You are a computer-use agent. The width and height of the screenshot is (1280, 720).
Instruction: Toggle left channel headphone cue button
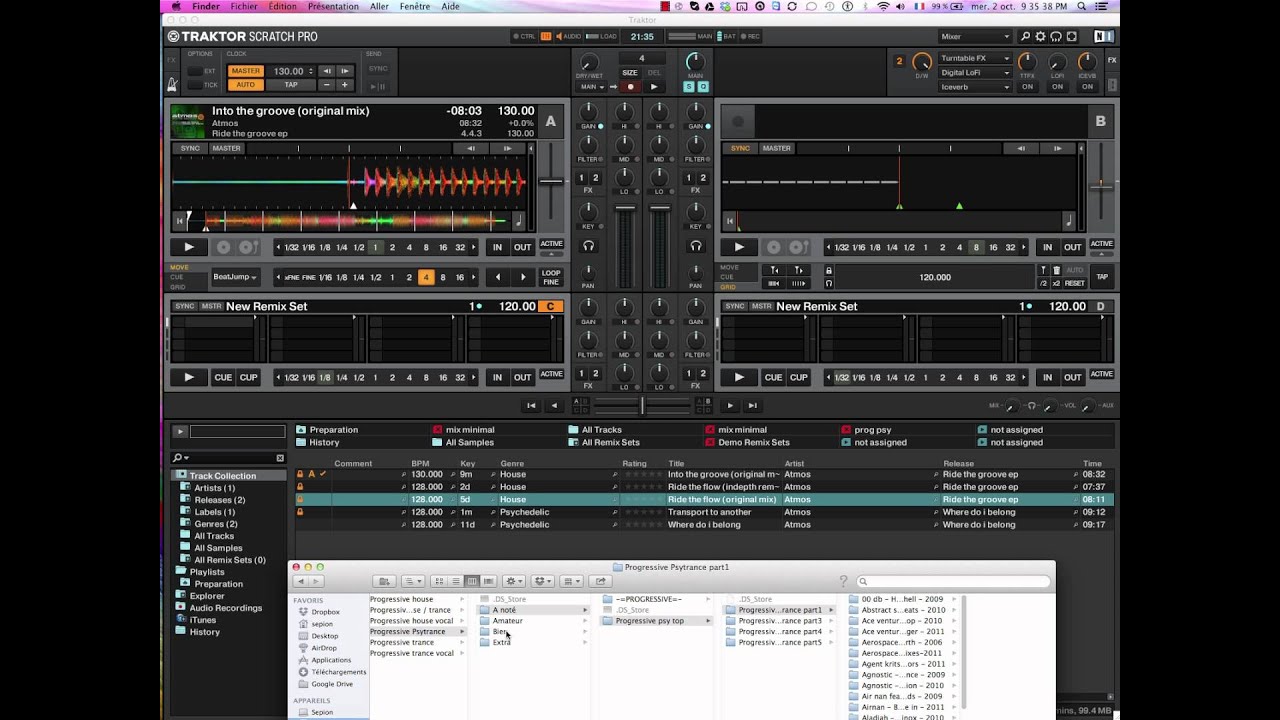588,246
